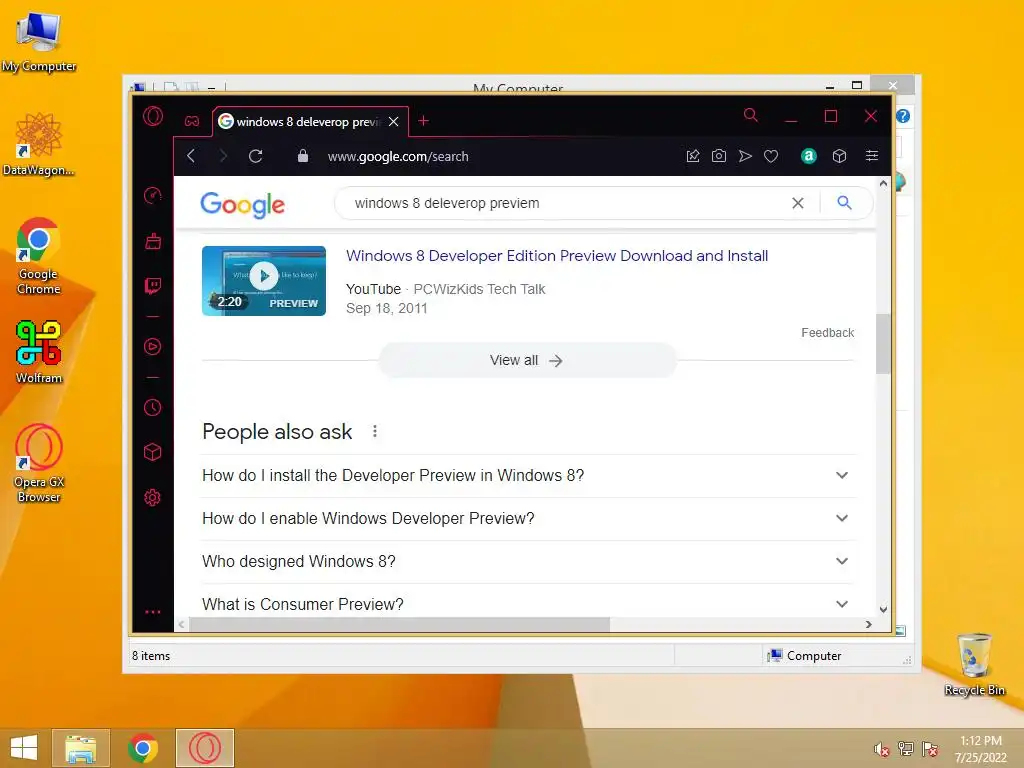The height and width of the screenshot is (768, 1024).
Task: Click the horizontal scrollbar thumb
Action: [x=399, y=624]
